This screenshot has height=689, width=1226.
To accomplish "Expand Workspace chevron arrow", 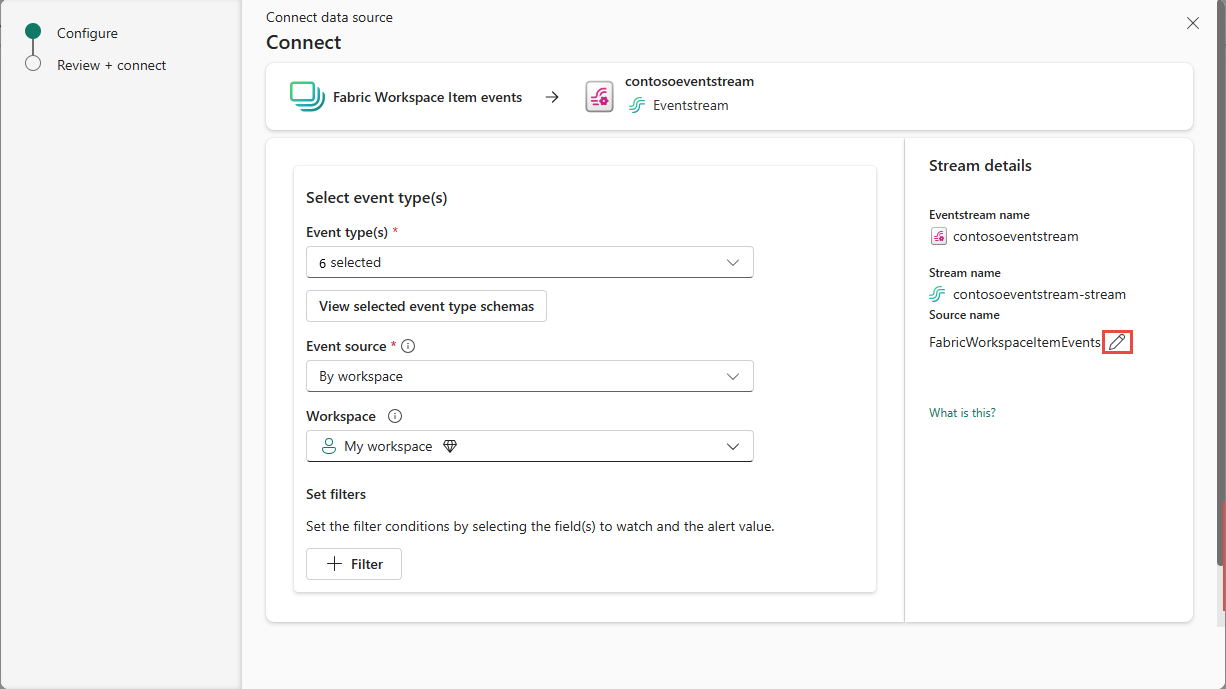I will coord(733,446).
